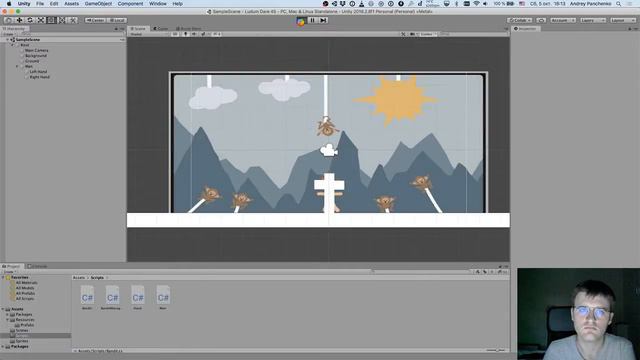The image size is (640, 360).
Task: Open the Layers dropdown
Action: click(x=593, y=20)
